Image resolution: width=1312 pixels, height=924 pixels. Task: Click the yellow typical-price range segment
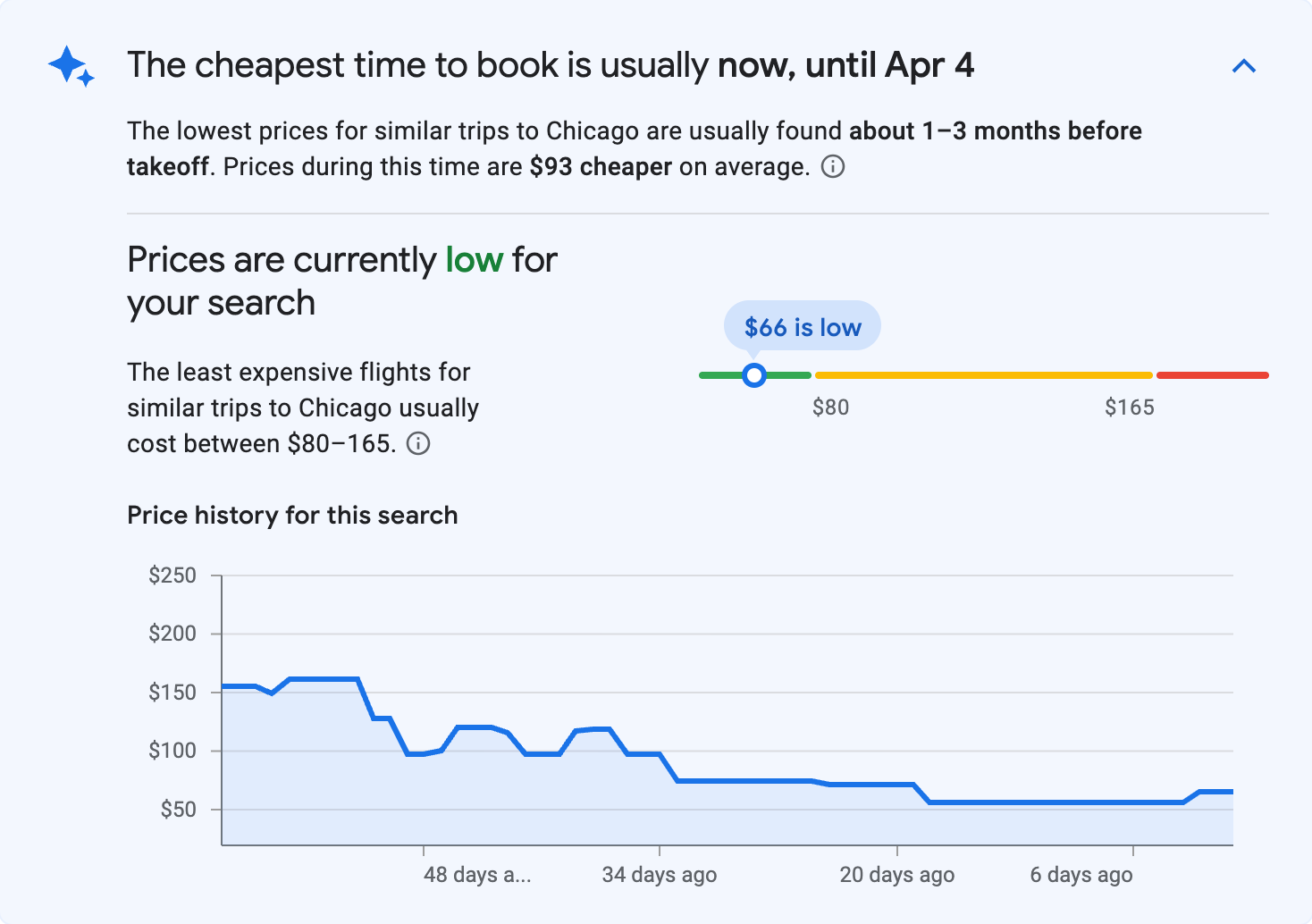[983, 374]
